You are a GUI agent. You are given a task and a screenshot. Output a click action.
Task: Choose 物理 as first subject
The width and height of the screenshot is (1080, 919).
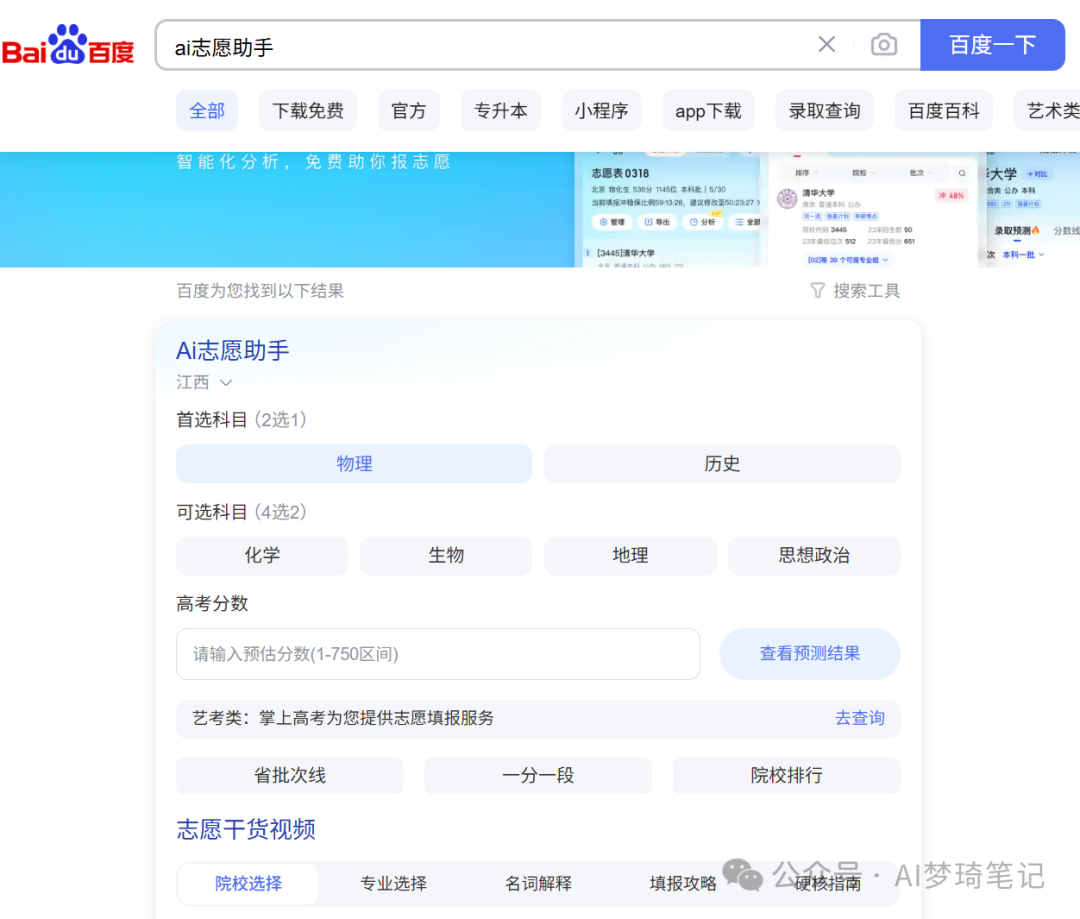354,464
